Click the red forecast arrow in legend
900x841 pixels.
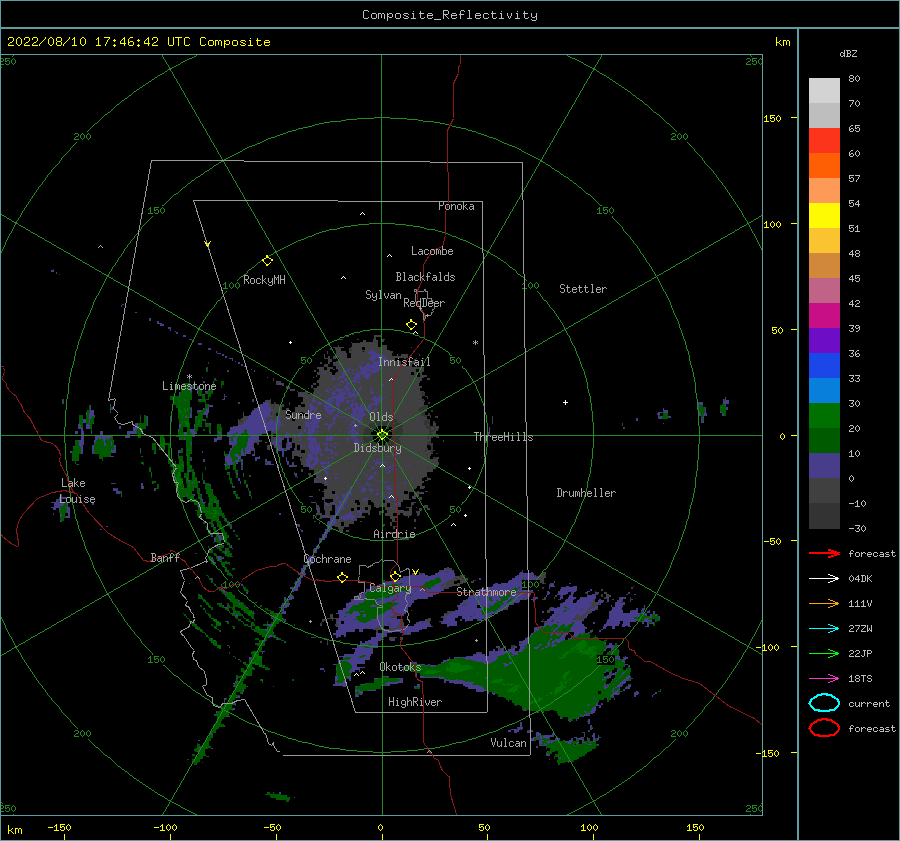point(824,553)
